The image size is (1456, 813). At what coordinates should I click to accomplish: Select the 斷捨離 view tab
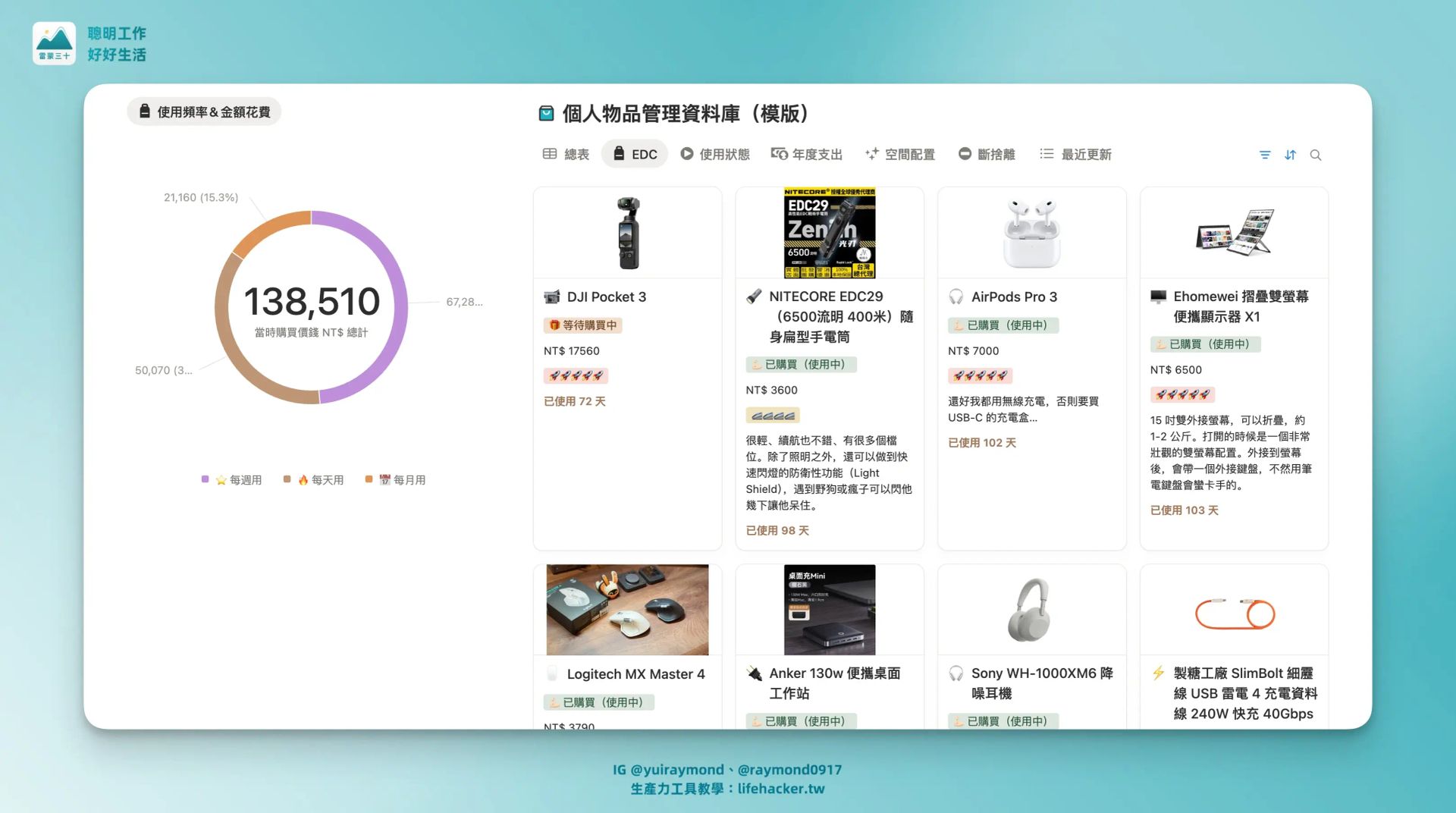coord(987,154)
